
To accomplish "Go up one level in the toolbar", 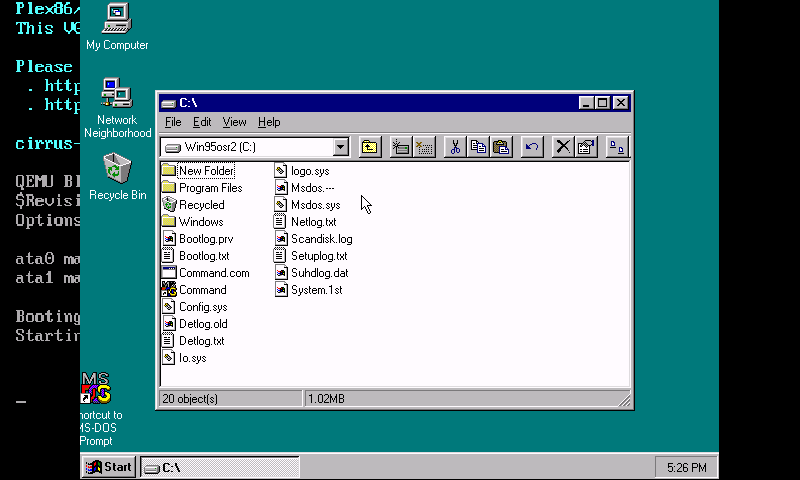I will point(369,147).
